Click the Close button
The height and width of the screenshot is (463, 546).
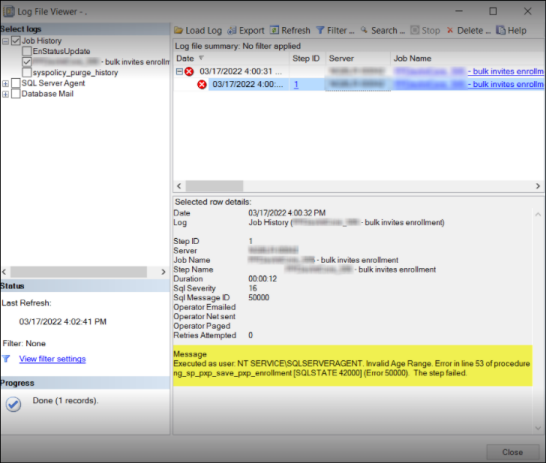tap(512, 452)
